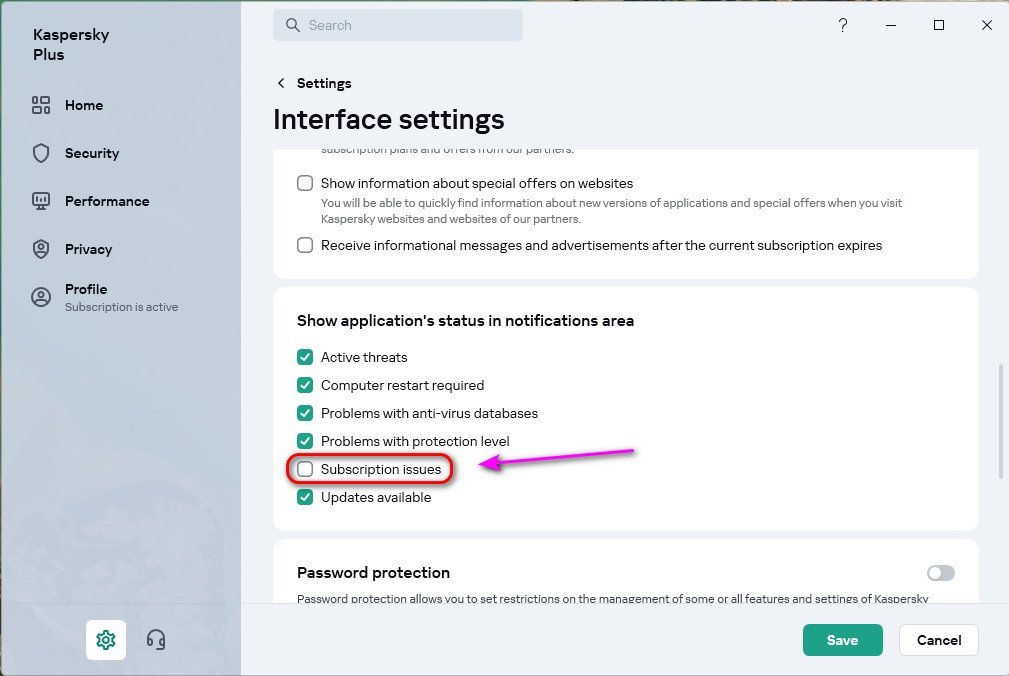This screenshot has height=676, width=1009.
Task: Open the support headset icon
Action: (x=156, y=640)
